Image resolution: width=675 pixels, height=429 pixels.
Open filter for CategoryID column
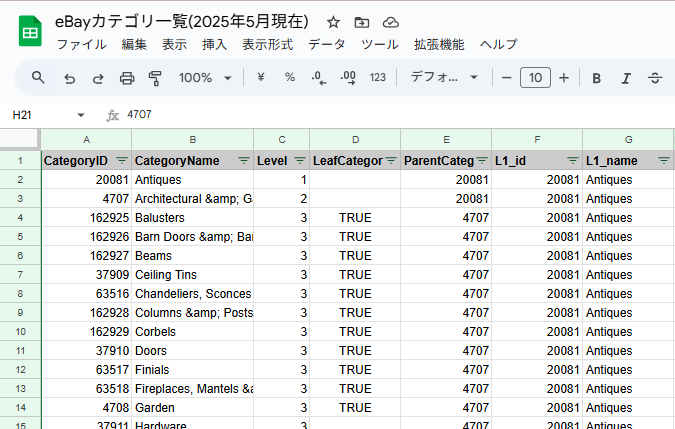[122, 160]
